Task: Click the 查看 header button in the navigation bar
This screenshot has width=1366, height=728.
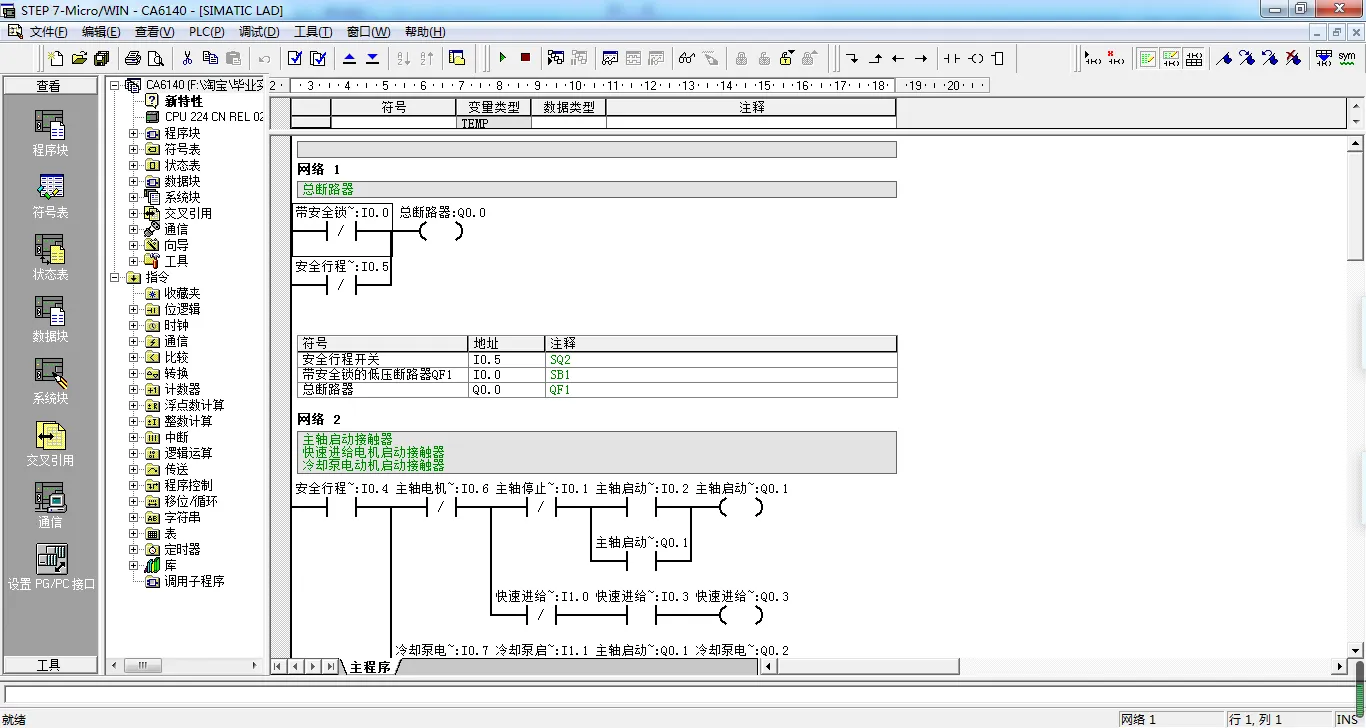Action: [x=51, y=86]
